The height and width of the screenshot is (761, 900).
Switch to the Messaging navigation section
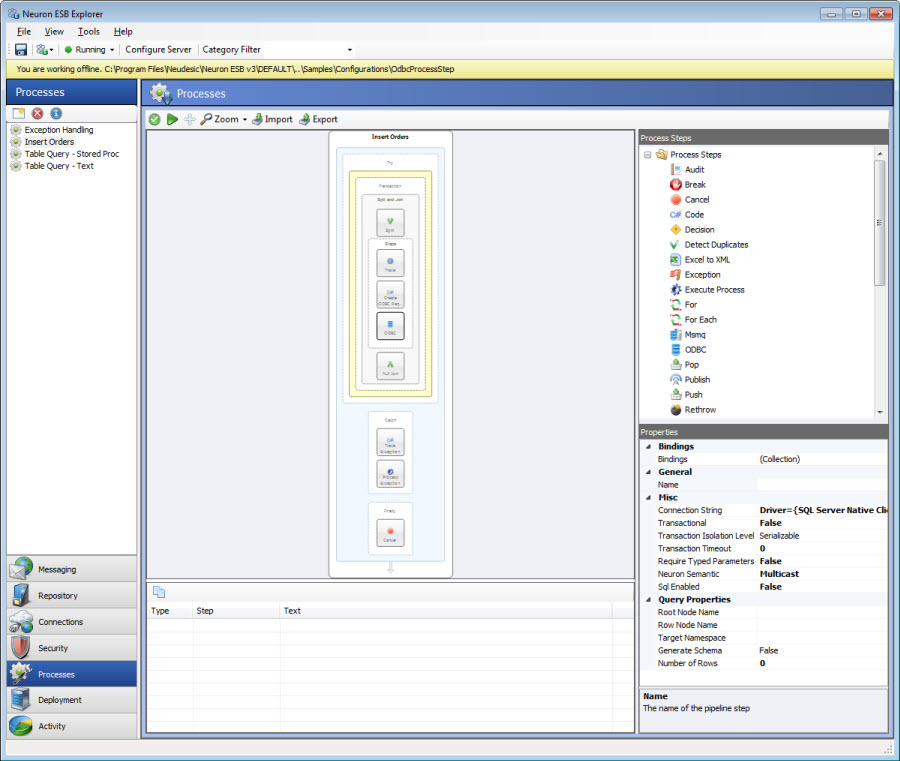coord(72,569)
